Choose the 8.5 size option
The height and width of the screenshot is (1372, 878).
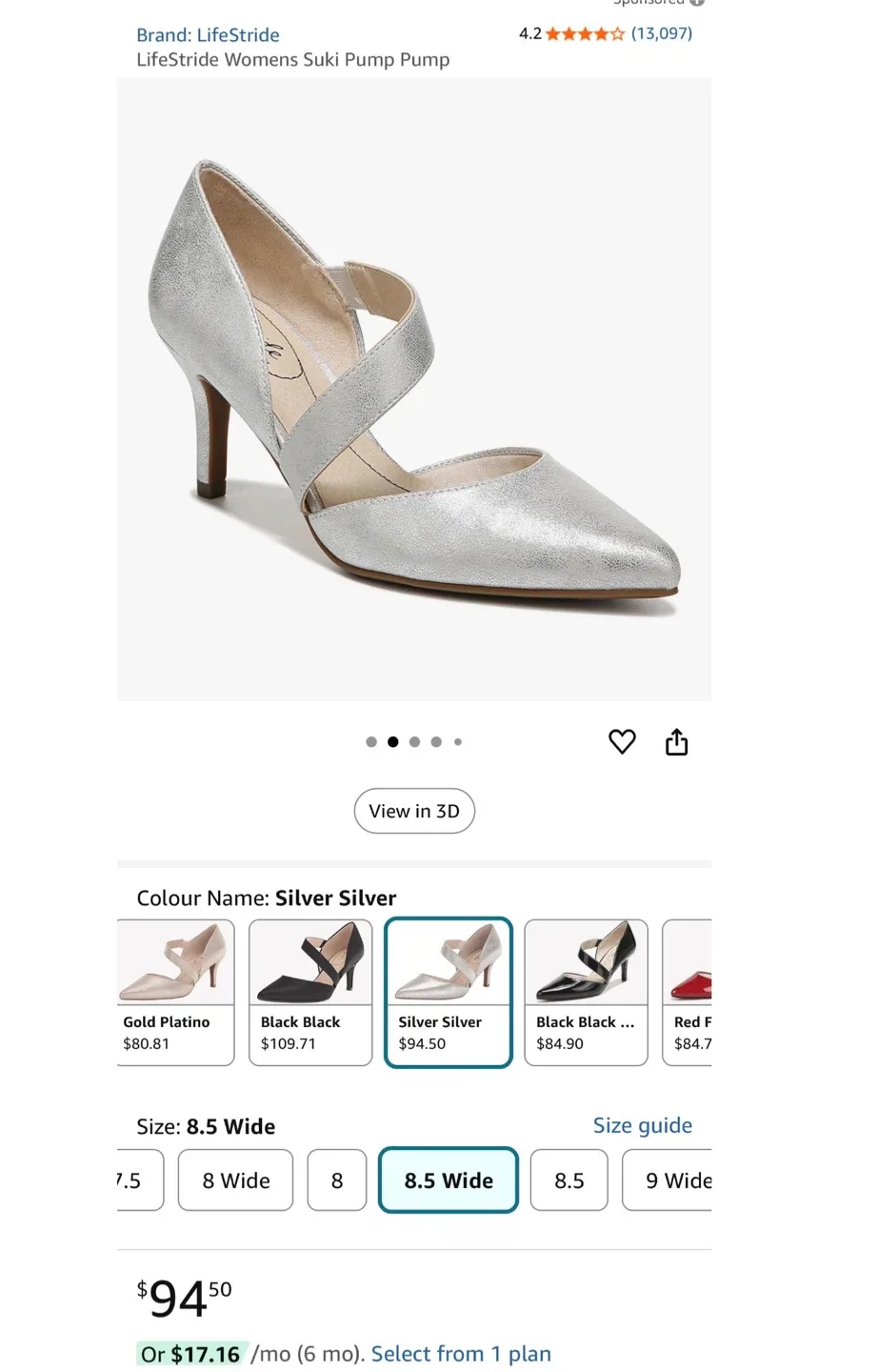tap(569, 1180)
